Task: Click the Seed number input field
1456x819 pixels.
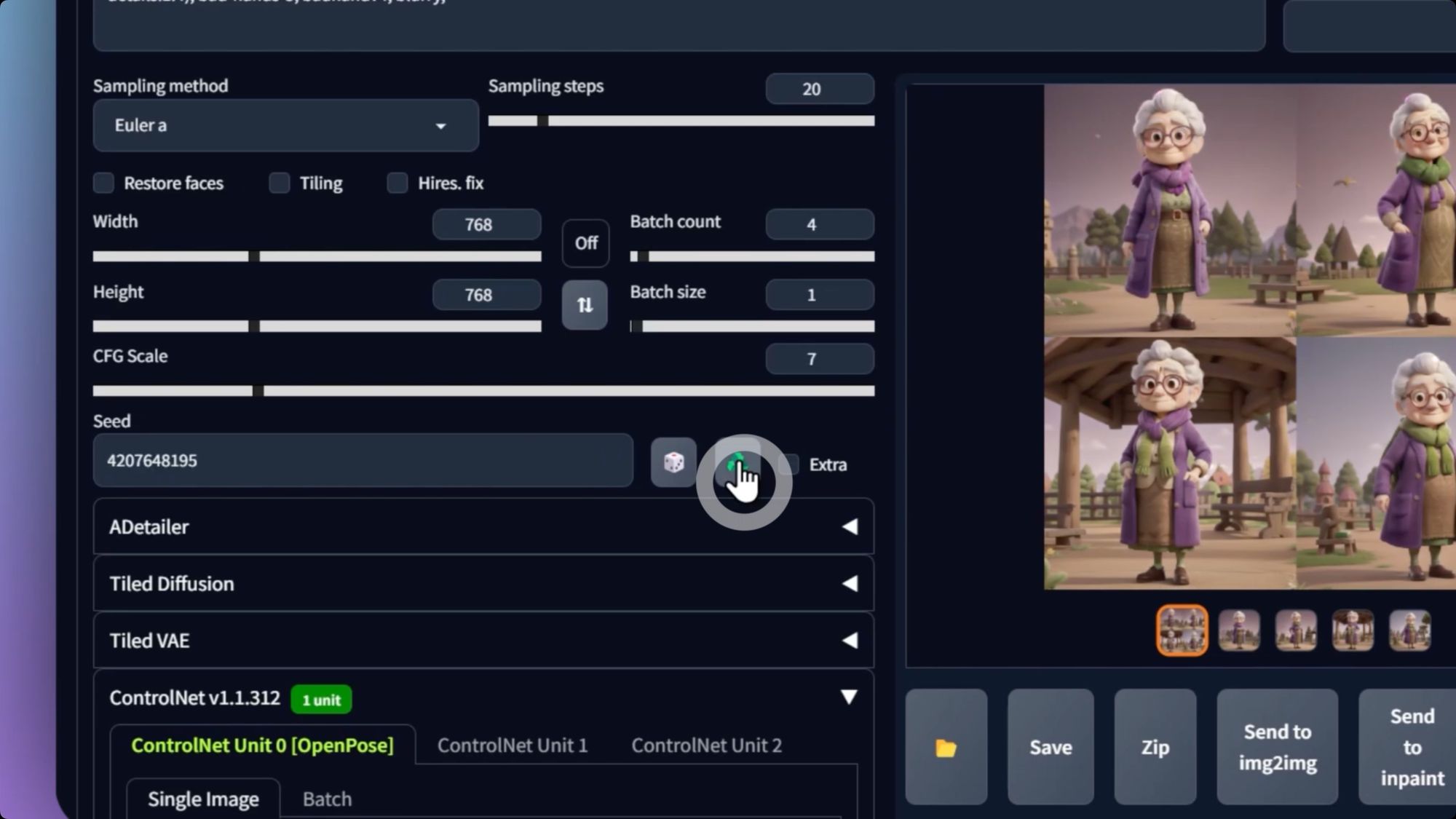Action: (x=363, y=460)
